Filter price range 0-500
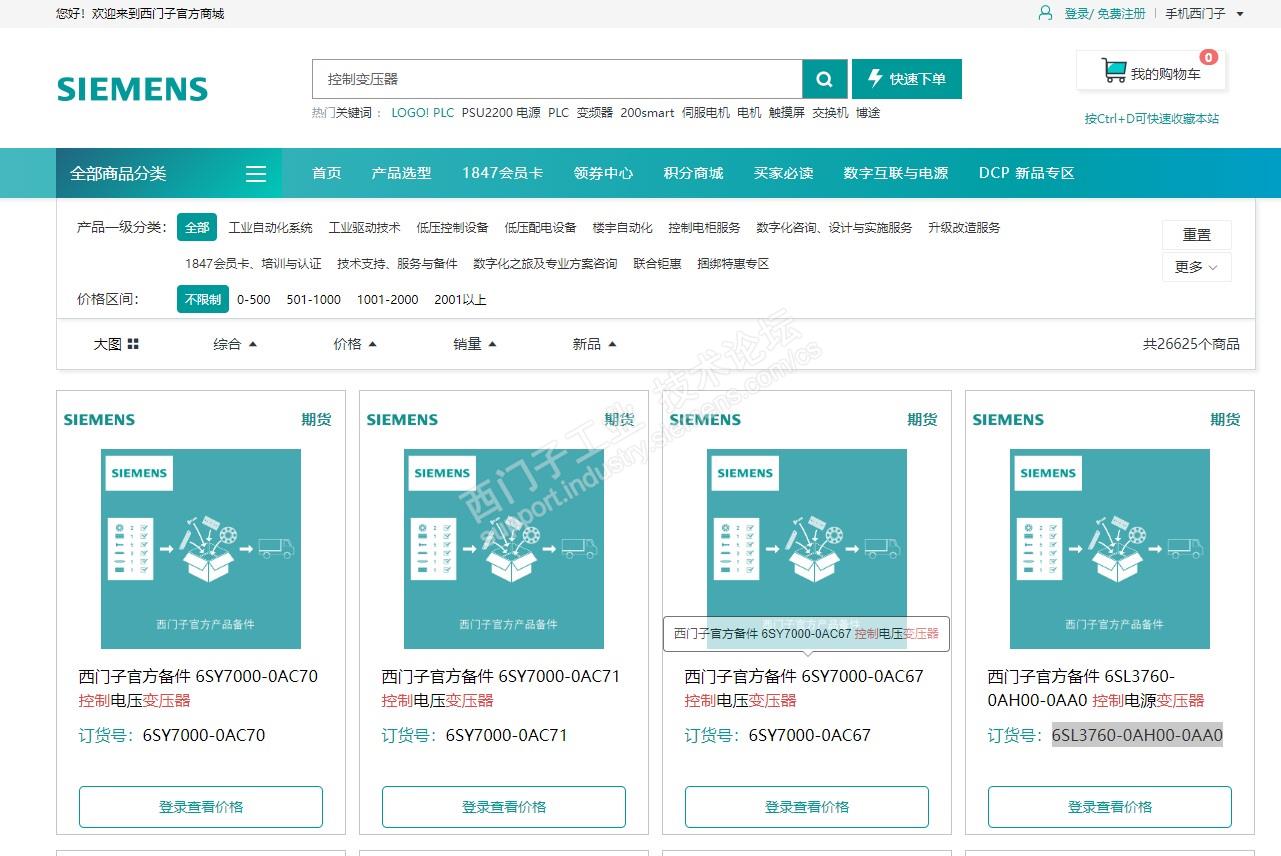 point(254,299)
